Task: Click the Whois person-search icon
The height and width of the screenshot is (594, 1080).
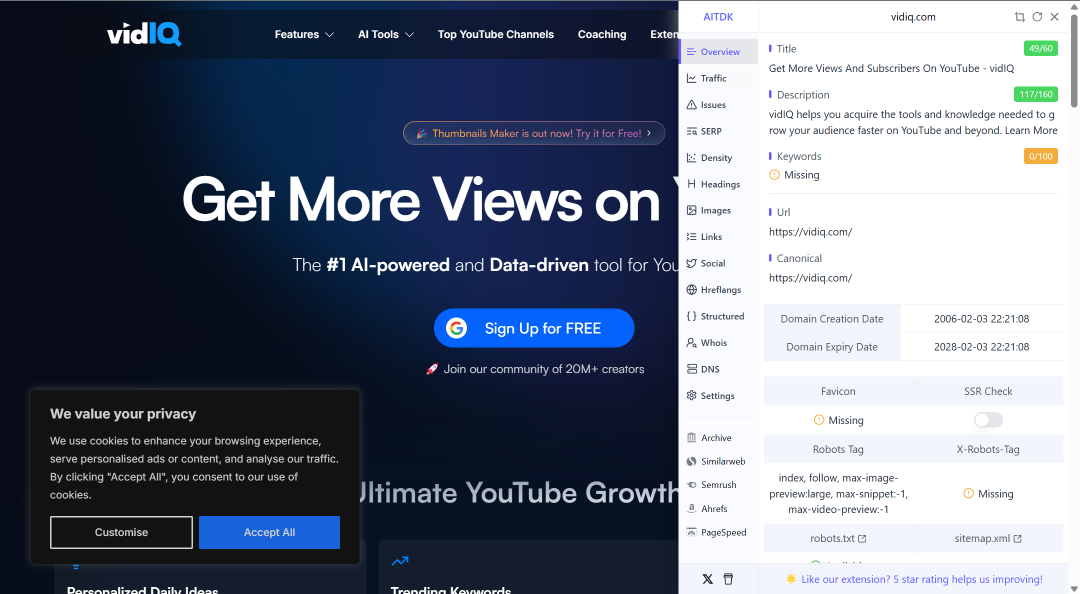Action: click(692, 342)
